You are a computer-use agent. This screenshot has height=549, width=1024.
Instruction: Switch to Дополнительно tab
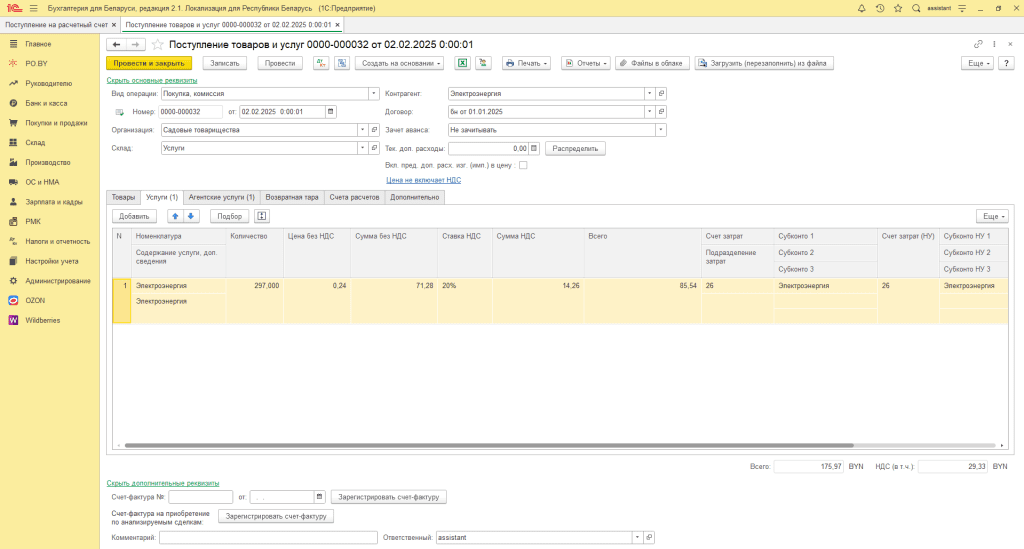pos(415,197)
